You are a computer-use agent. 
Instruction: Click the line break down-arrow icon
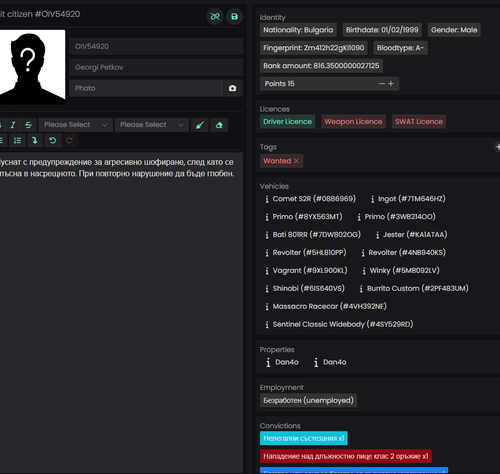[x=35, y=140]
